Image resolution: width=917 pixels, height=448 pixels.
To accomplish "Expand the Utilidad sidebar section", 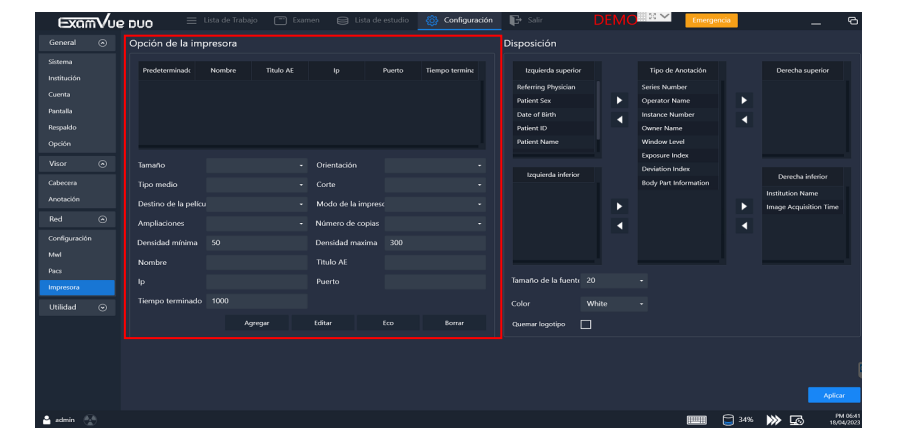I will 103,307.
